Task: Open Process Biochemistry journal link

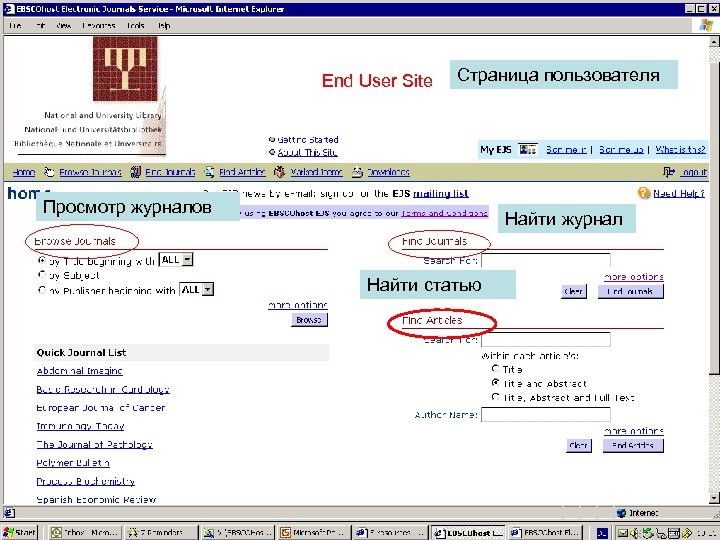Action: pyautogui.click(x=85, y=481)
